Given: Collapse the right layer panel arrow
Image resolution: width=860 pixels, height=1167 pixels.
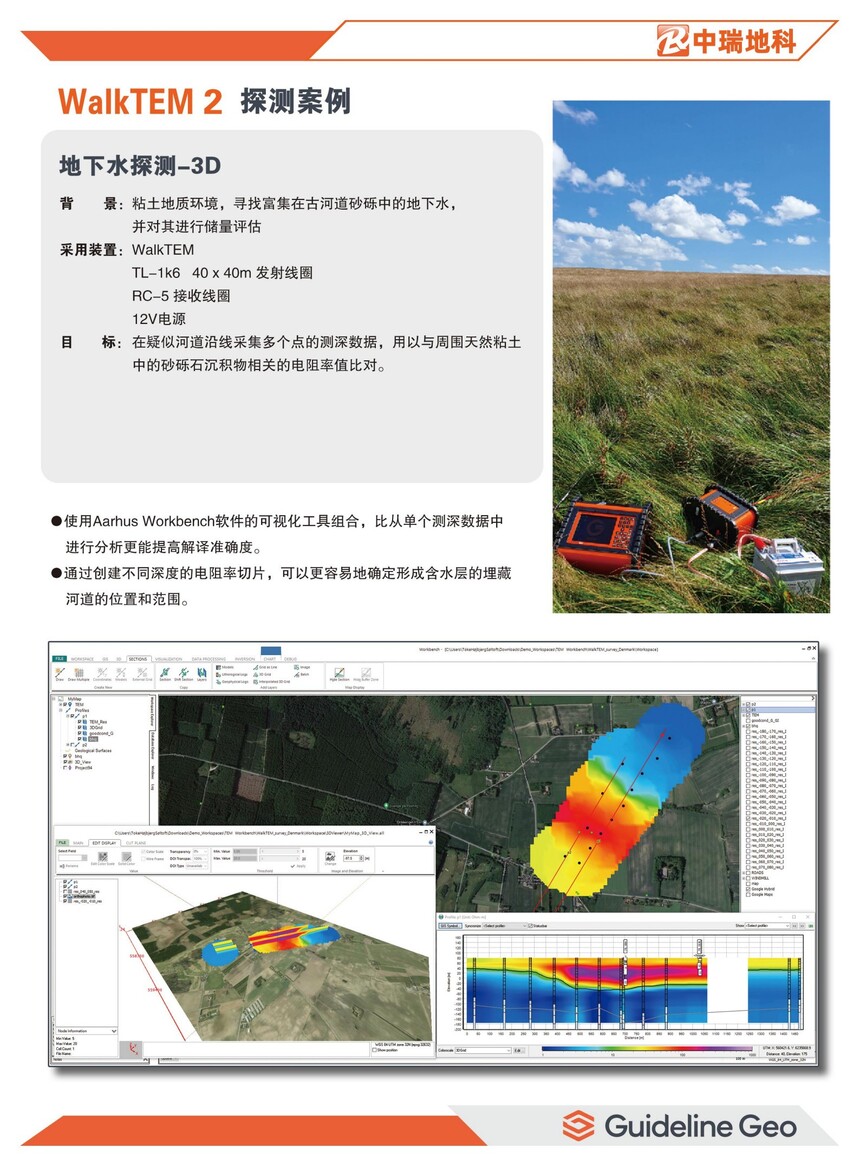Looking at the screenshot, I should click(x=812, y=698).
